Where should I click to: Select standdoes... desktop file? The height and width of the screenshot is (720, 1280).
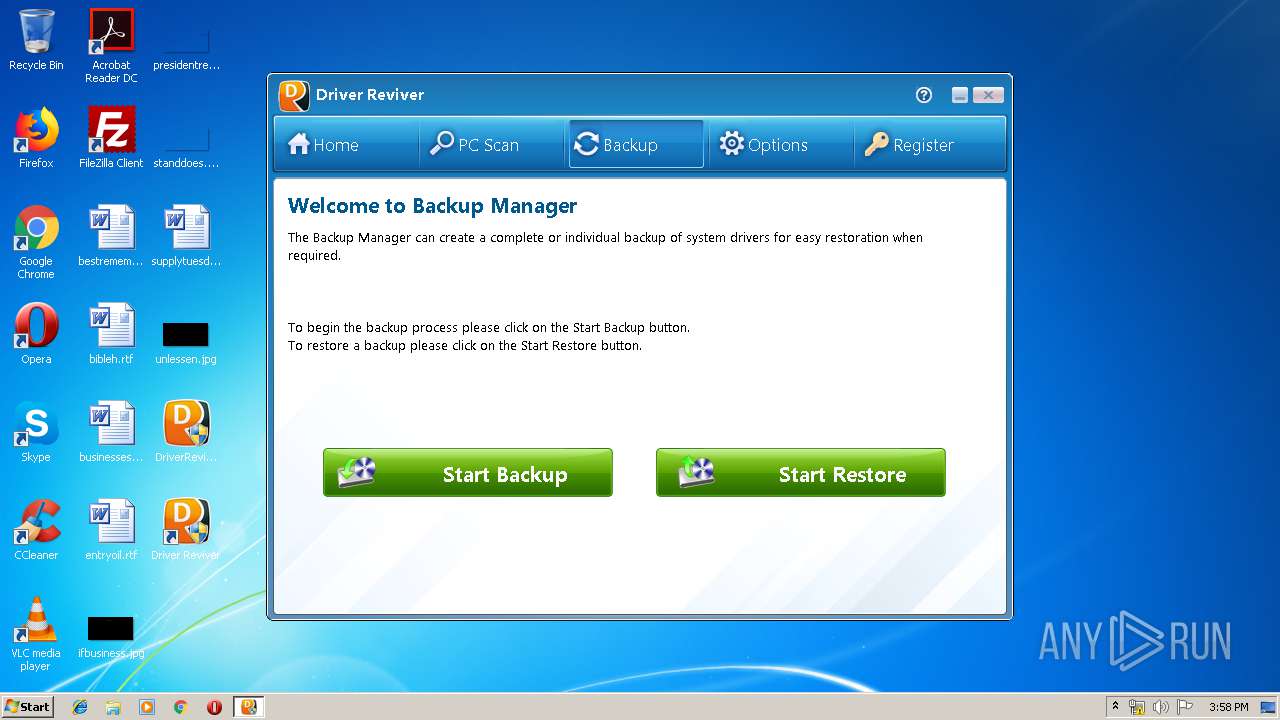pyautogui.click(x=186, y=148)
